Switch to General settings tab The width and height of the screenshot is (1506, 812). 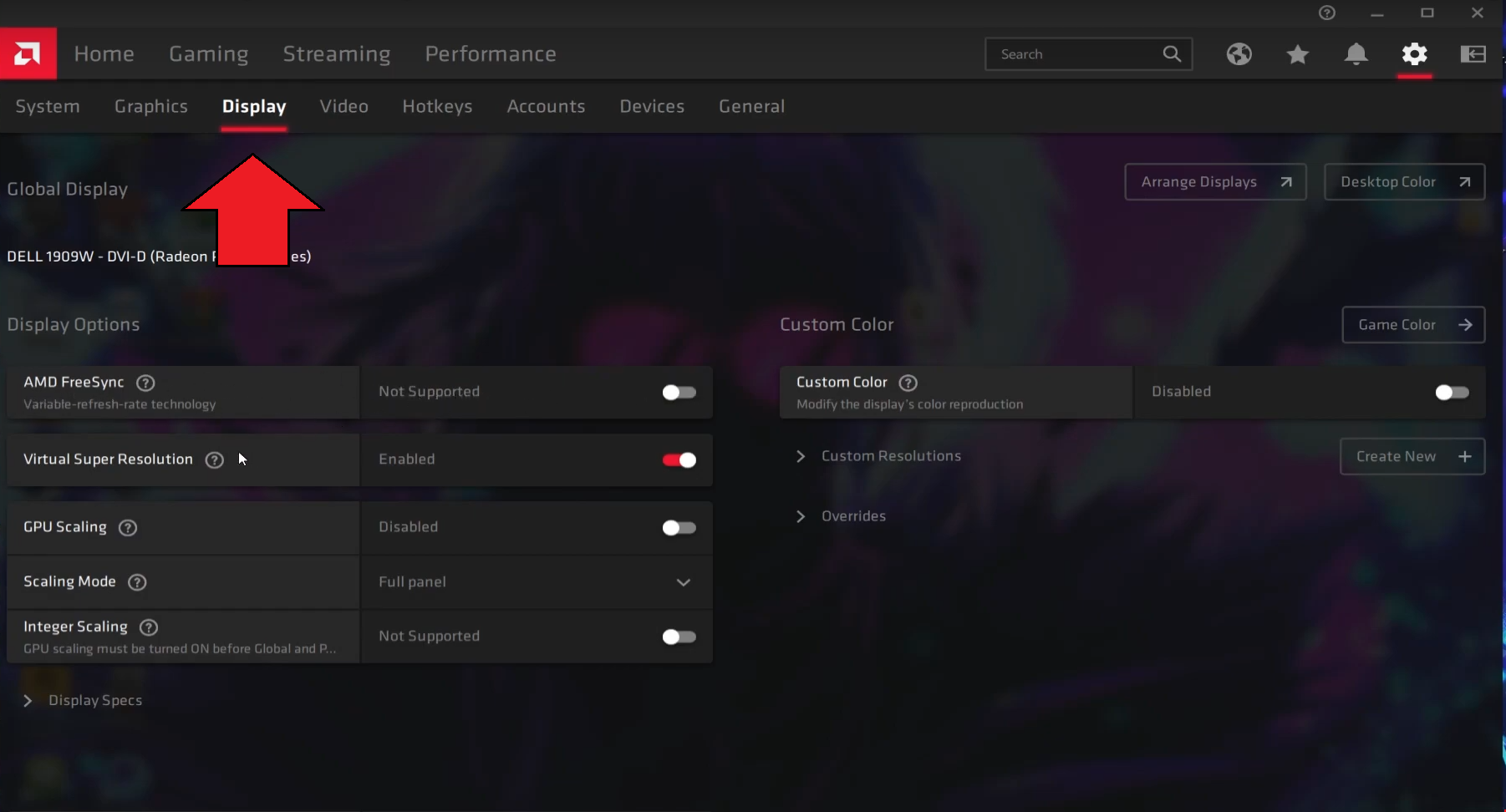(752, 106)
